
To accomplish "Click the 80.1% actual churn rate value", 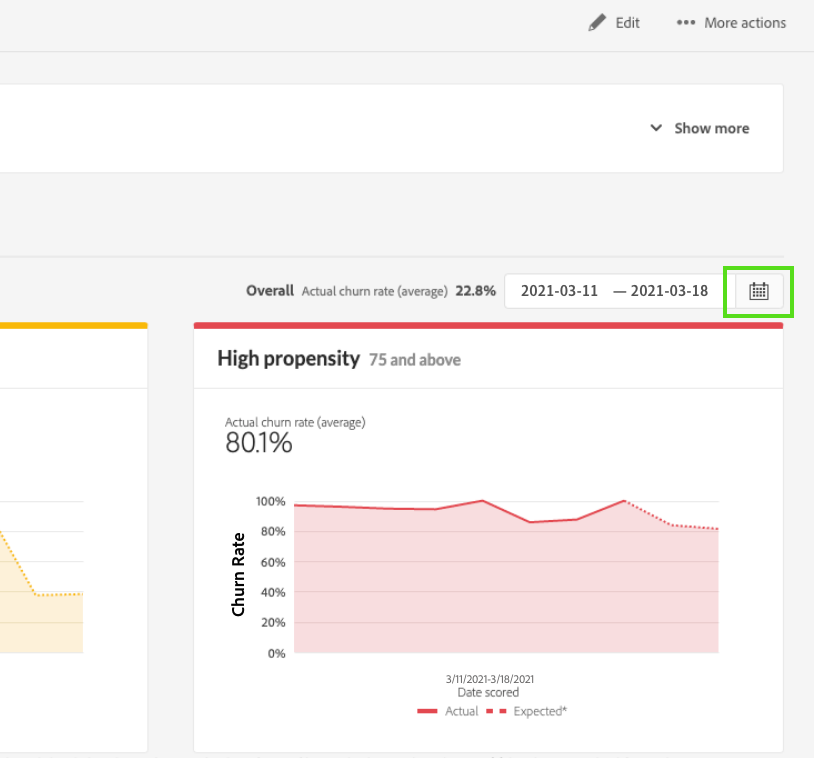I will [x=259, y=443].
